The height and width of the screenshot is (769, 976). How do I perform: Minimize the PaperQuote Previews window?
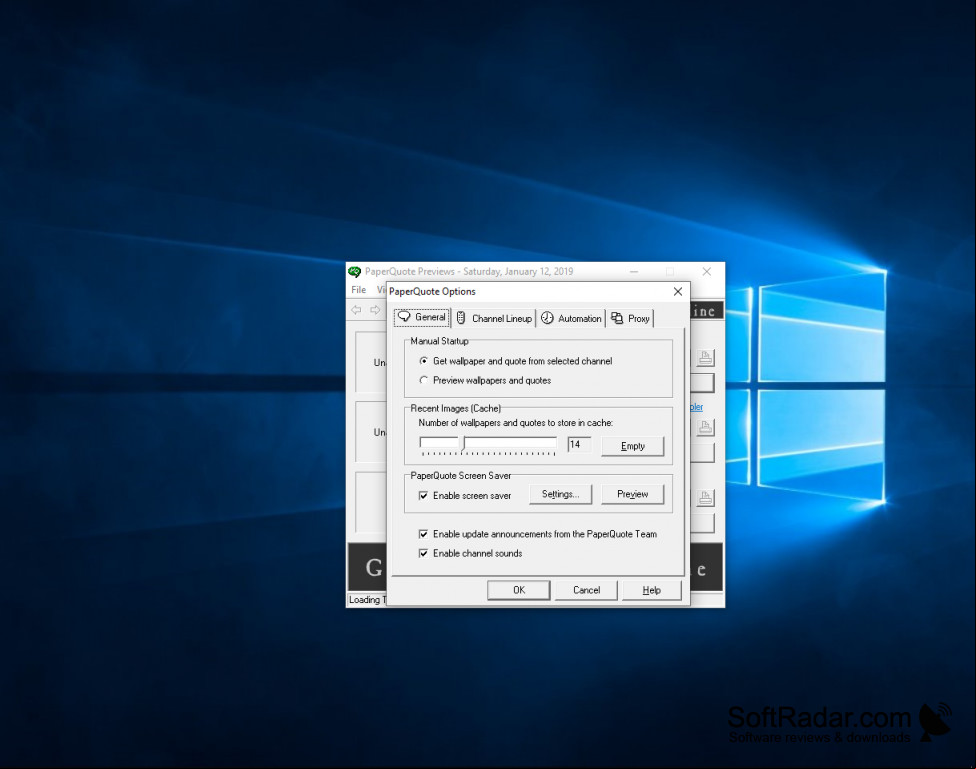[634, 271]
